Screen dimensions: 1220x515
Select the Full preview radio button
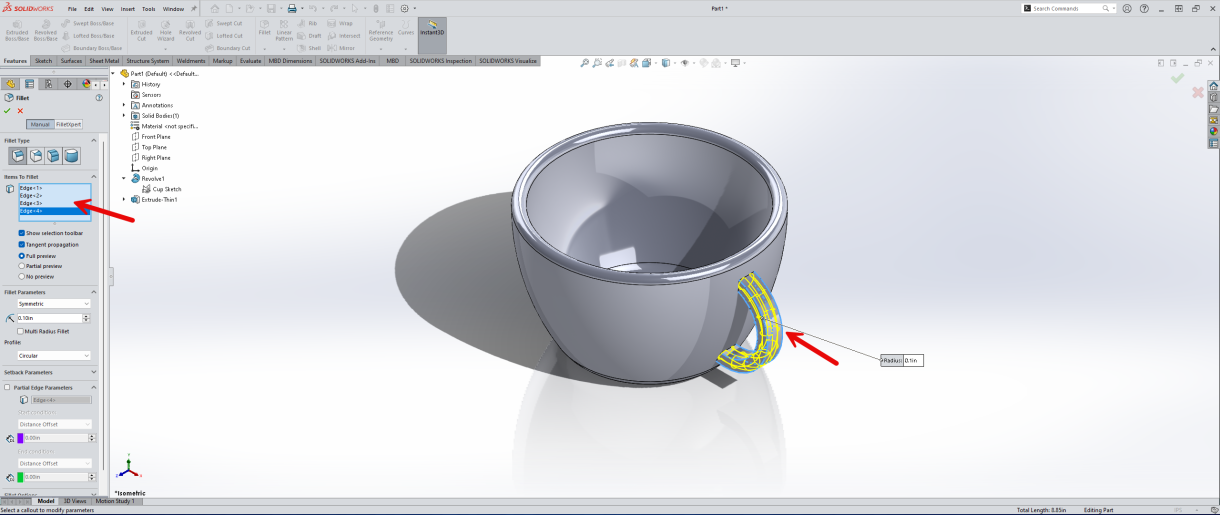pos(22,256)
